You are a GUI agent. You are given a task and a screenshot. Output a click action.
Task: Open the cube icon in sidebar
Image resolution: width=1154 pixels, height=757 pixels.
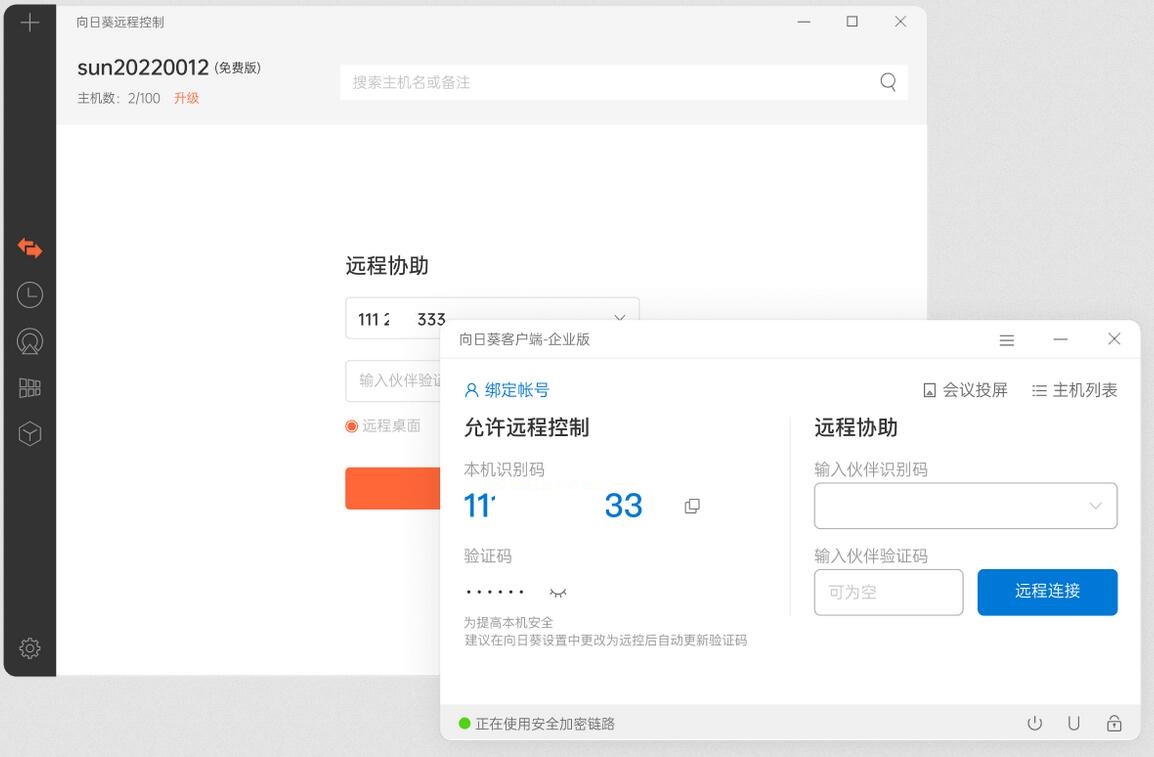(29, 434)
